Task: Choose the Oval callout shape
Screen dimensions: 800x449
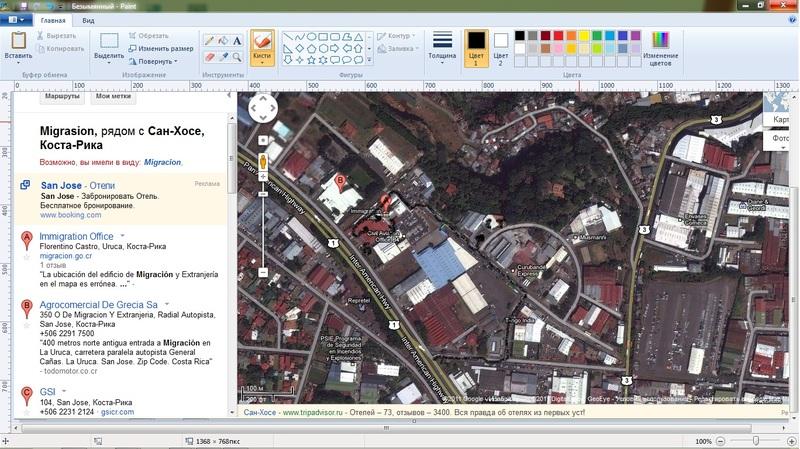Action: 346,60
